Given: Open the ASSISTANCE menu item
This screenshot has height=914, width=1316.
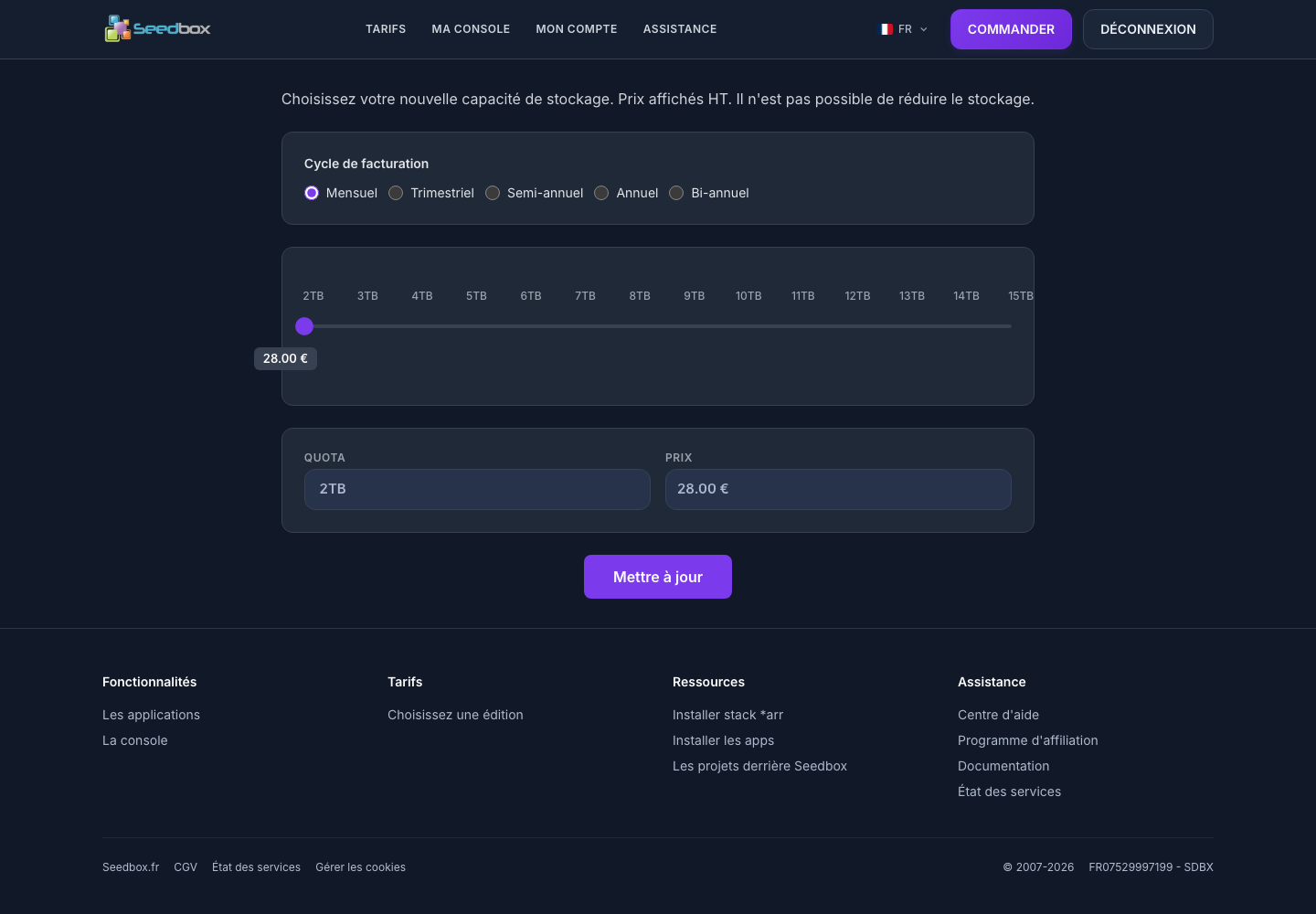Looking at the screenshot, I should pyautogui.click(x=680, y=29).
